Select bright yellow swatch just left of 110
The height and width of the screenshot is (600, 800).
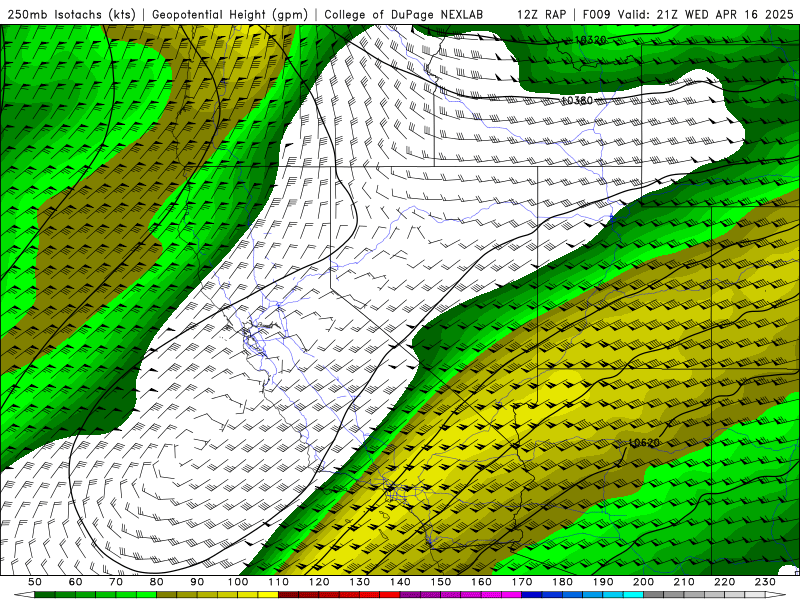[268, 595]
